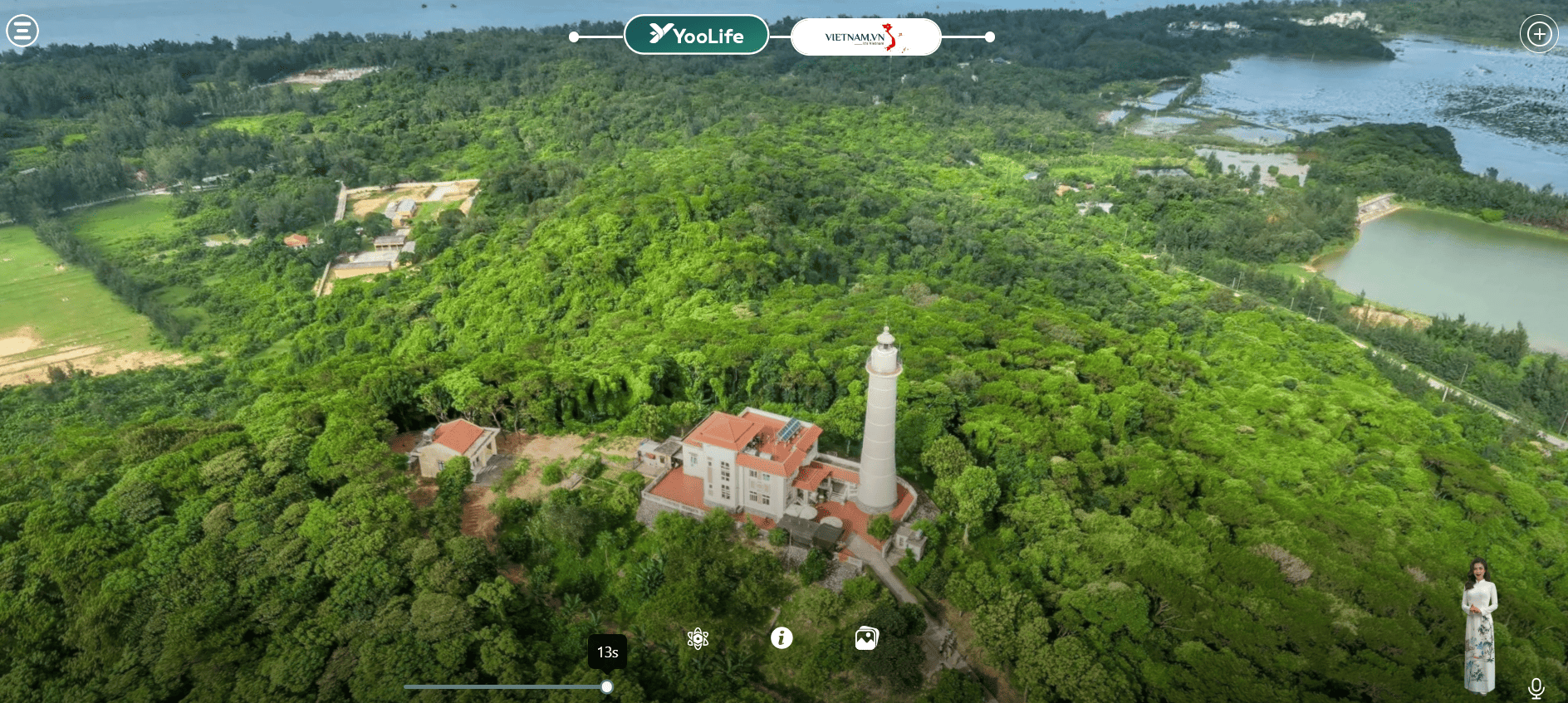
Task: Open the hamburger menu in the top-left corner
Action: 22,32
